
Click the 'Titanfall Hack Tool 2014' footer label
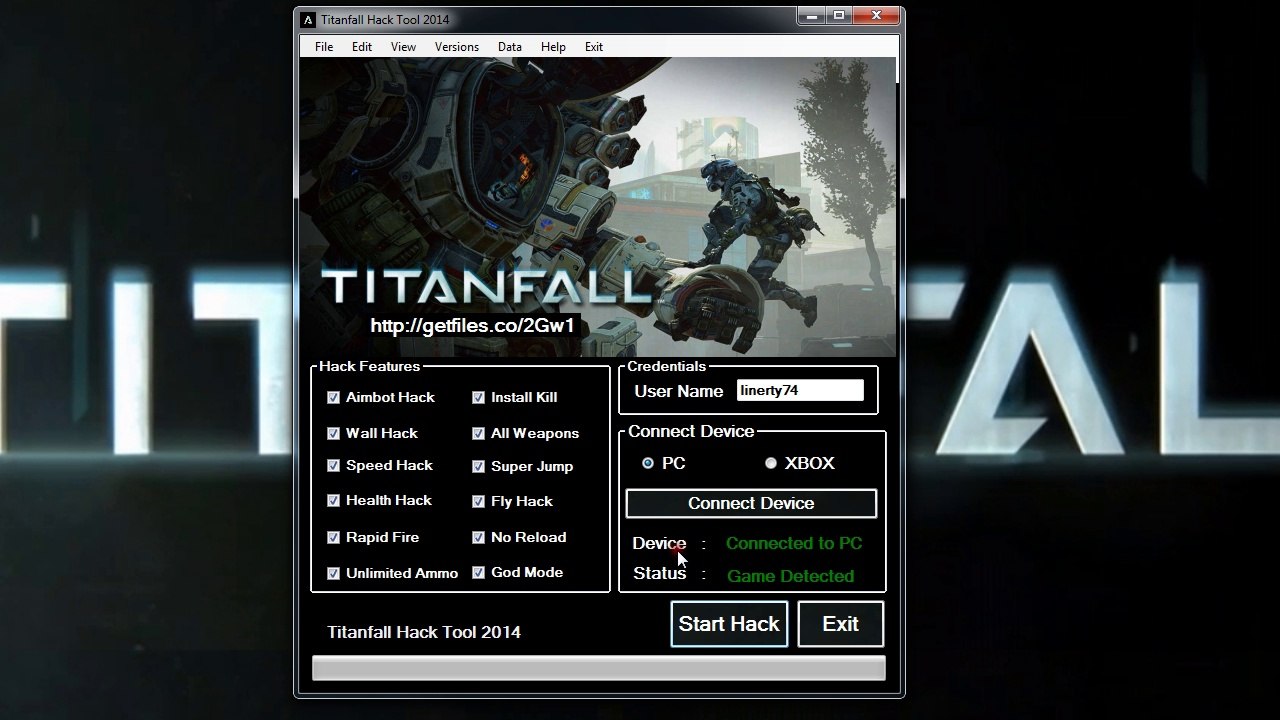(x=424, y=632)
